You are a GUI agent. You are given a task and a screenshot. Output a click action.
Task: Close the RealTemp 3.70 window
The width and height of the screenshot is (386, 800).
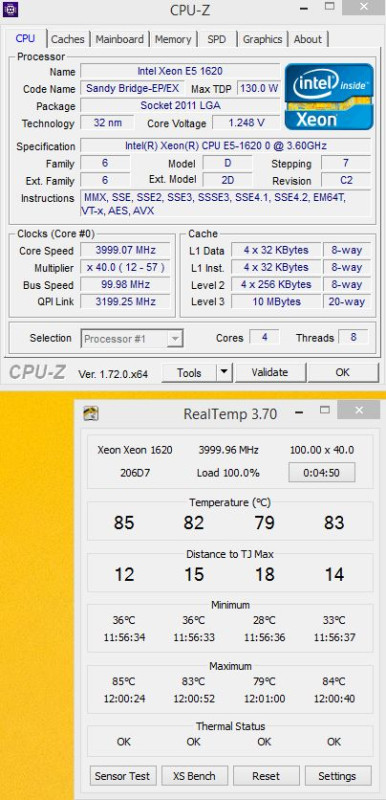point(358,410)
